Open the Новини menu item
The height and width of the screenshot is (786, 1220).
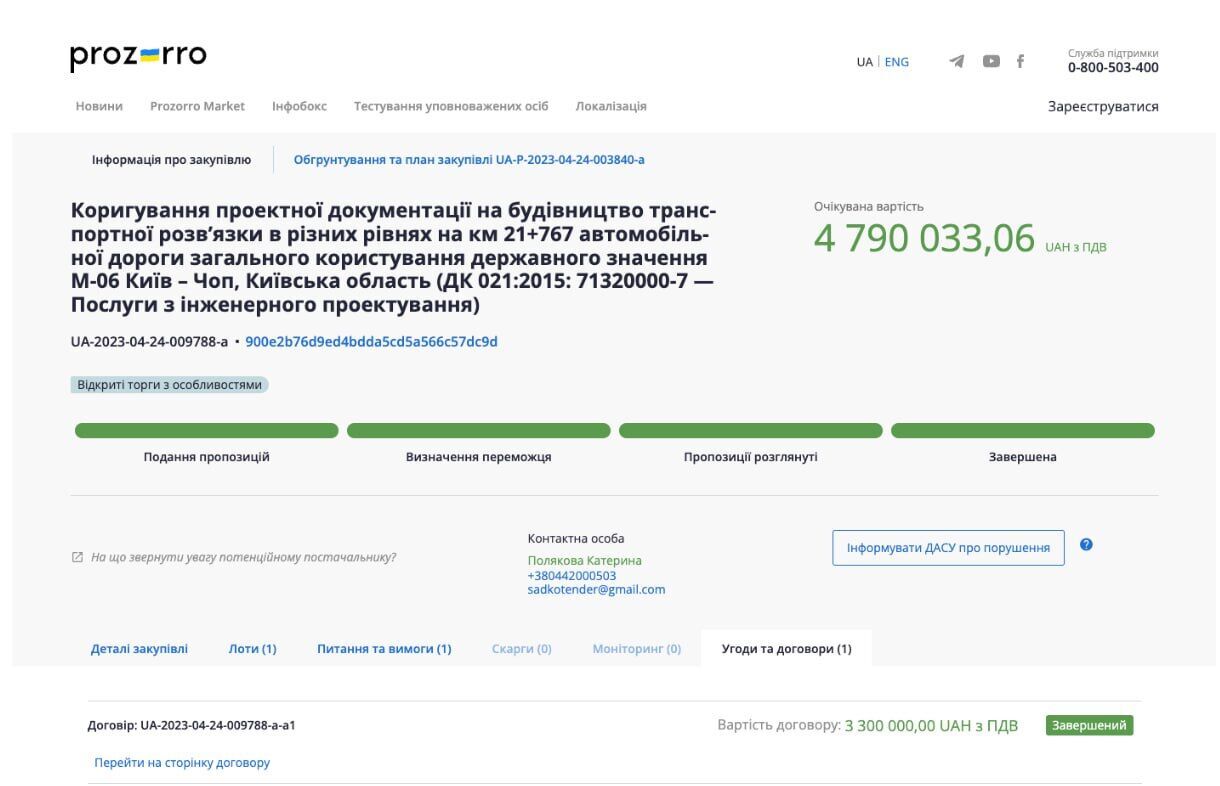click(99, 106)
